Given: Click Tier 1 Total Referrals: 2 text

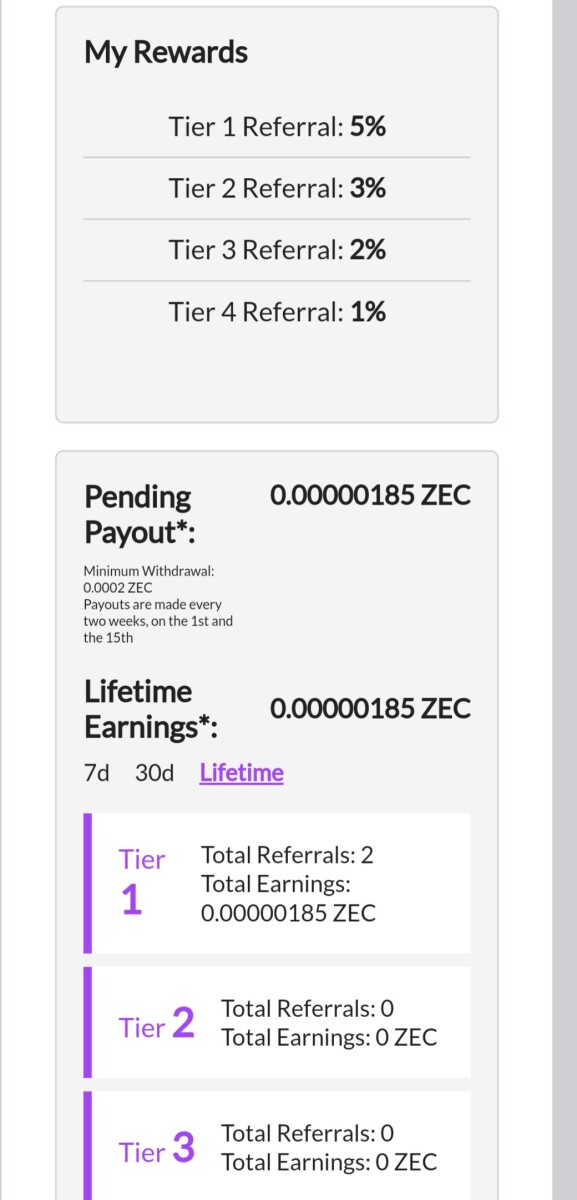Looking at the screenshot, I should pyautogui.click(x=287, y=855).
